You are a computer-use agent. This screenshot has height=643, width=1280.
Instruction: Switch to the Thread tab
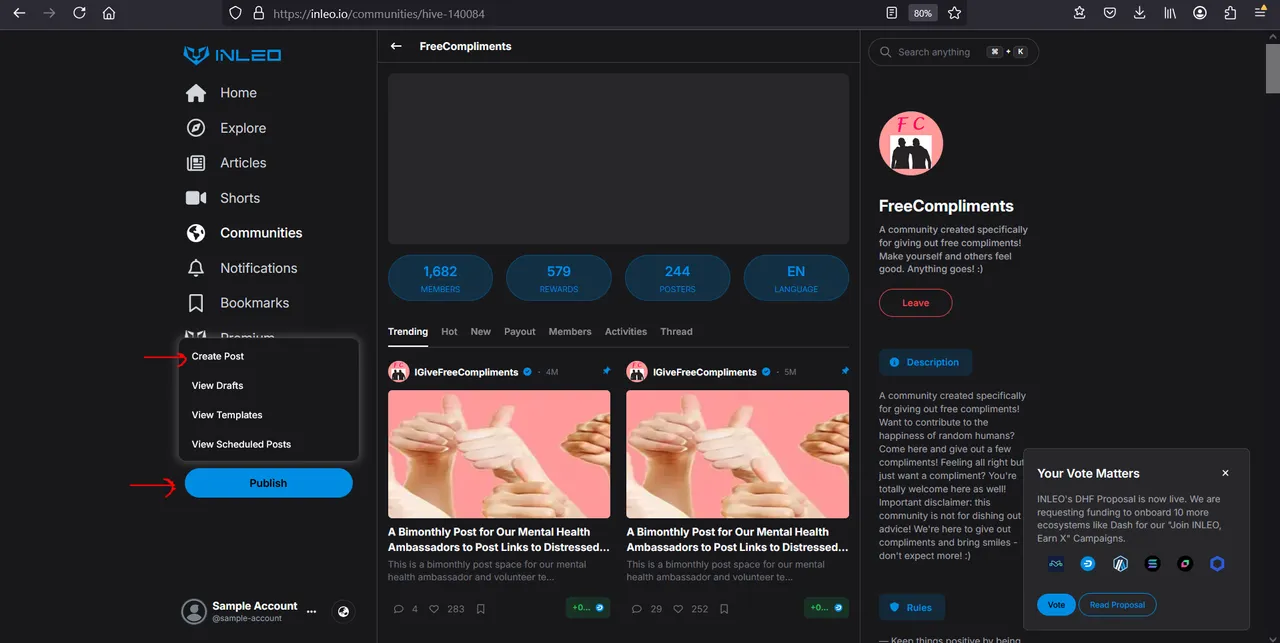[676, 331]
